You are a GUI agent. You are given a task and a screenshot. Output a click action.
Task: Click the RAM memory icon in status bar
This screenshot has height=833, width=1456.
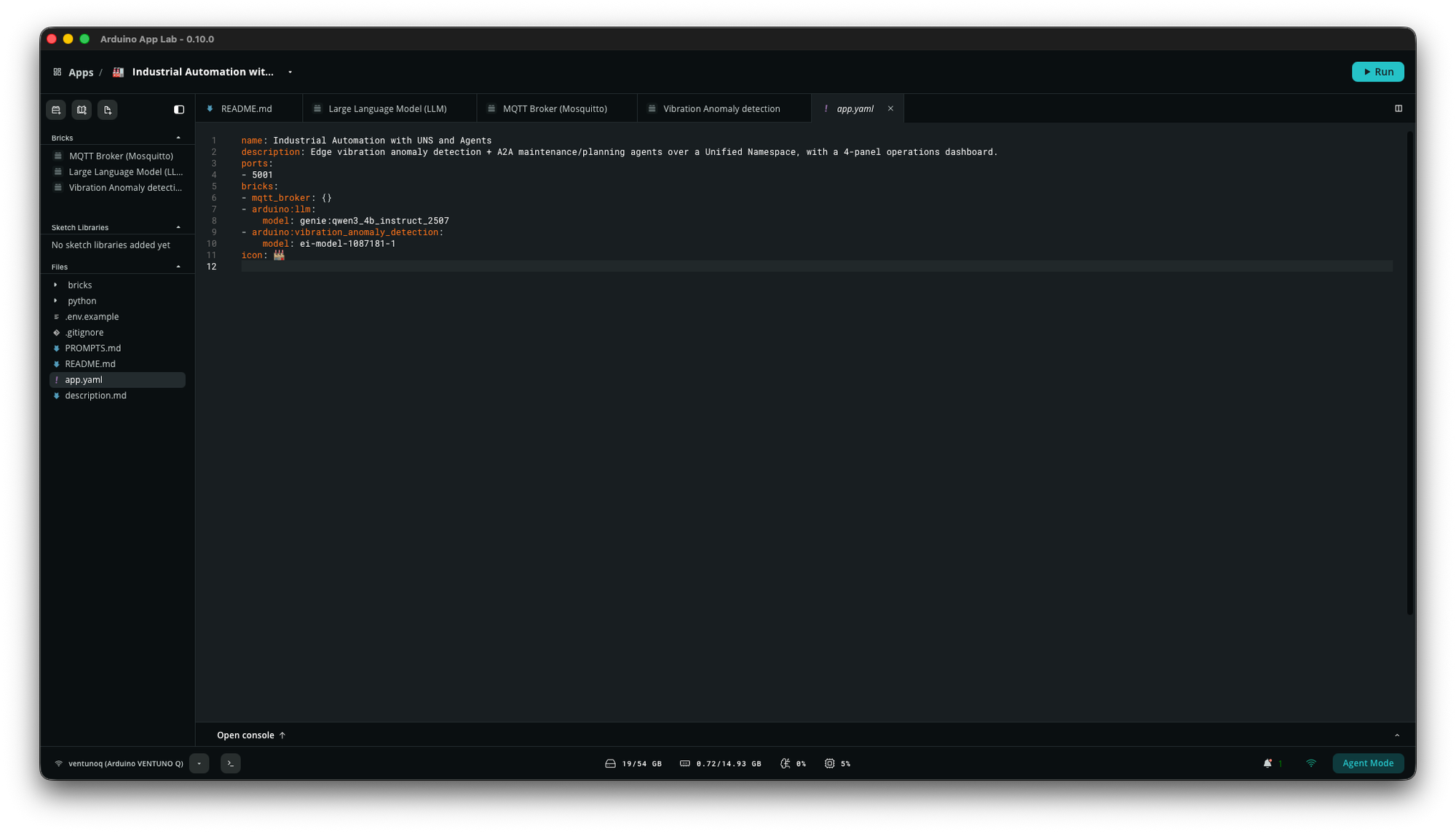(x=685, y=764)
